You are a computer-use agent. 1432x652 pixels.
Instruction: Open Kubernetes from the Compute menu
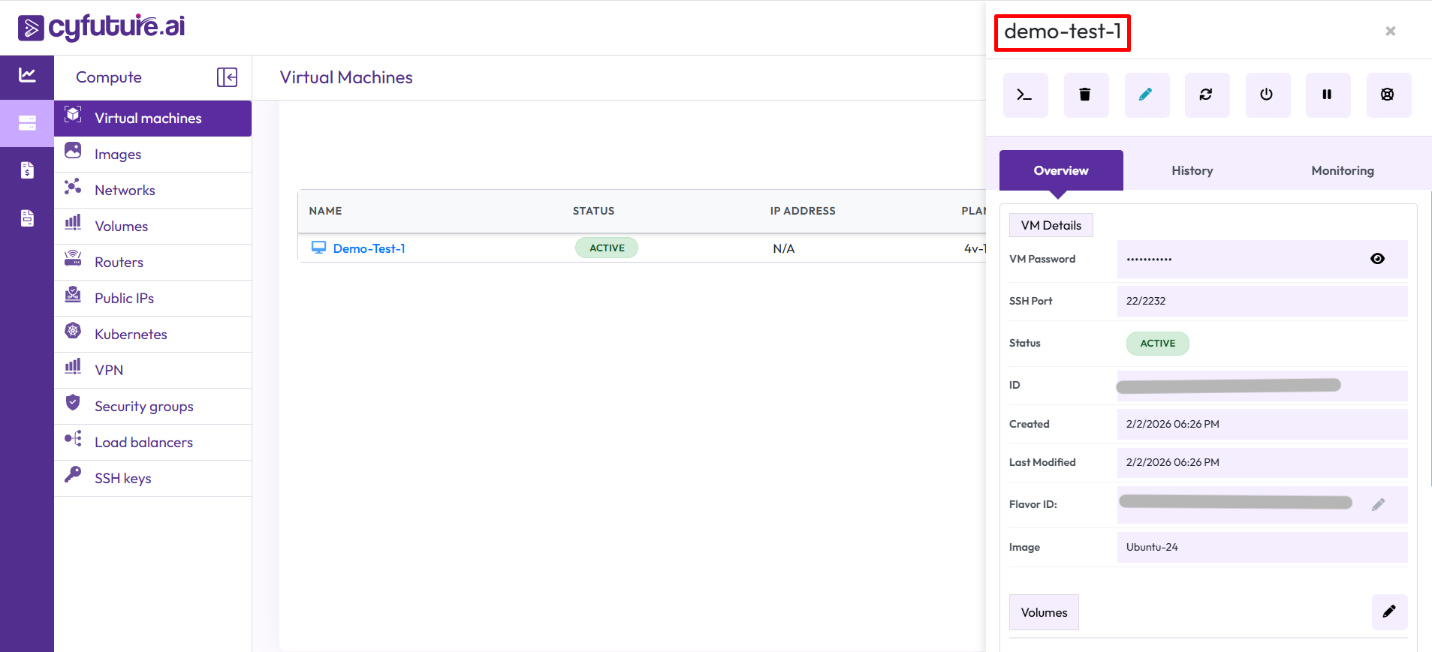pyautogui.click(x=130, y=334)
